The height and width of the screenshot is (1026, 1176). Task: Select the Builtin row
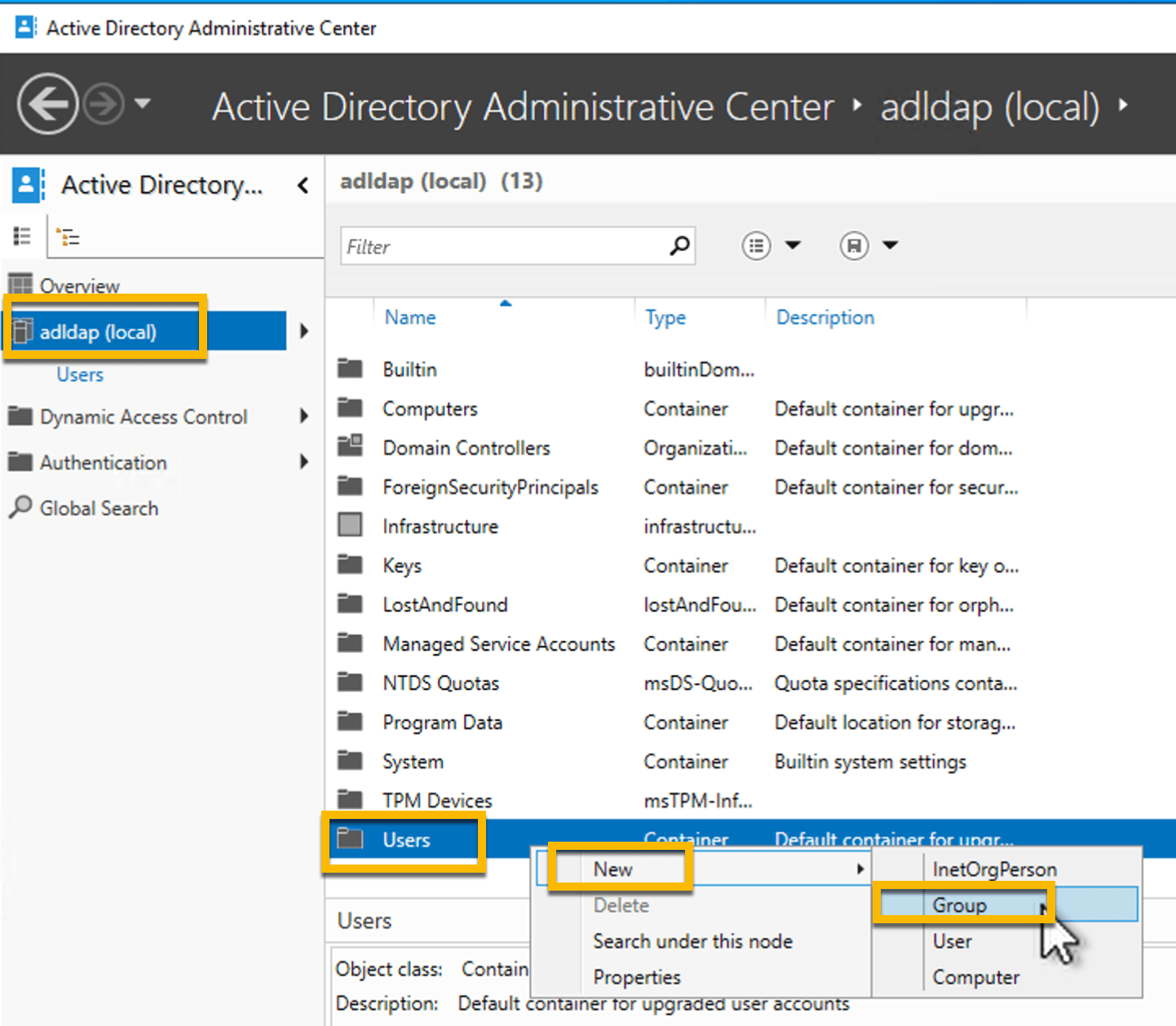tap(750, 369)
